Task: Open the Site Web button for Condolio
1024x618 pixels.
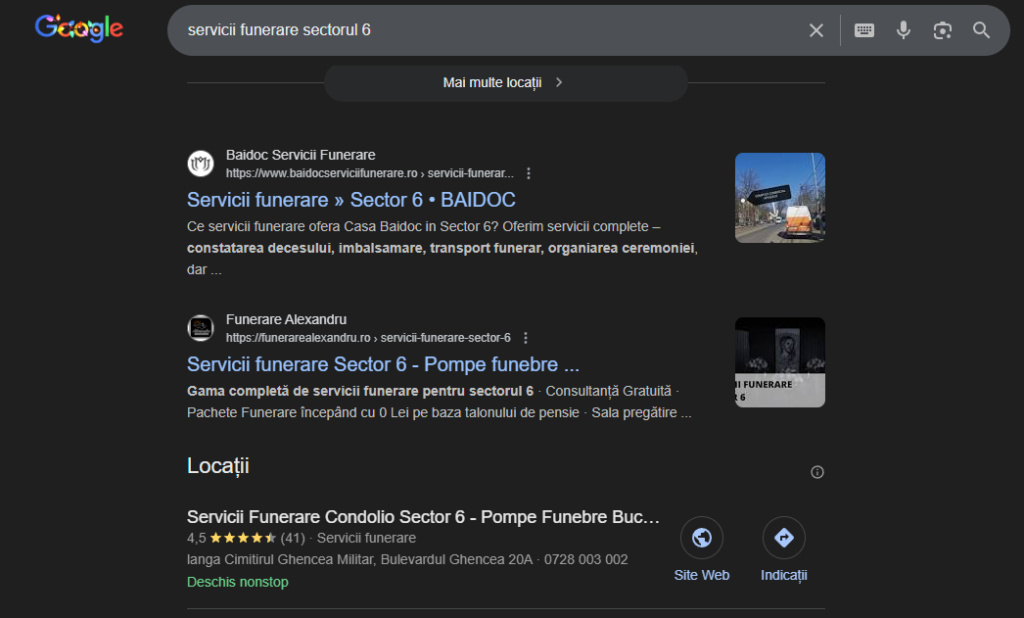Action: pos(701,537)
